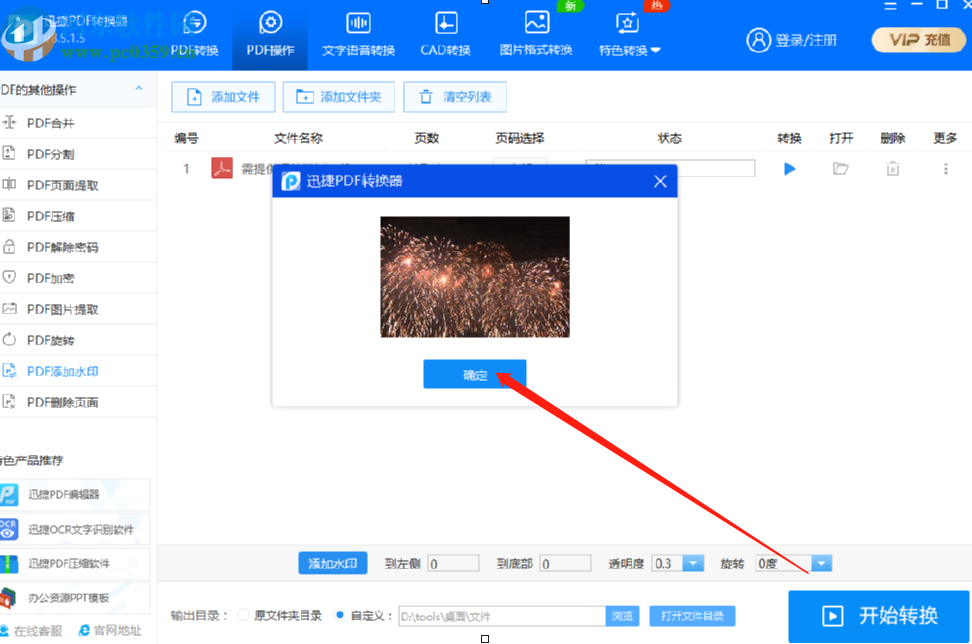The height and width of the screenshot is (644, 972).
Task: Select 自定义 output directory radio button
Action: click(339, 615)
